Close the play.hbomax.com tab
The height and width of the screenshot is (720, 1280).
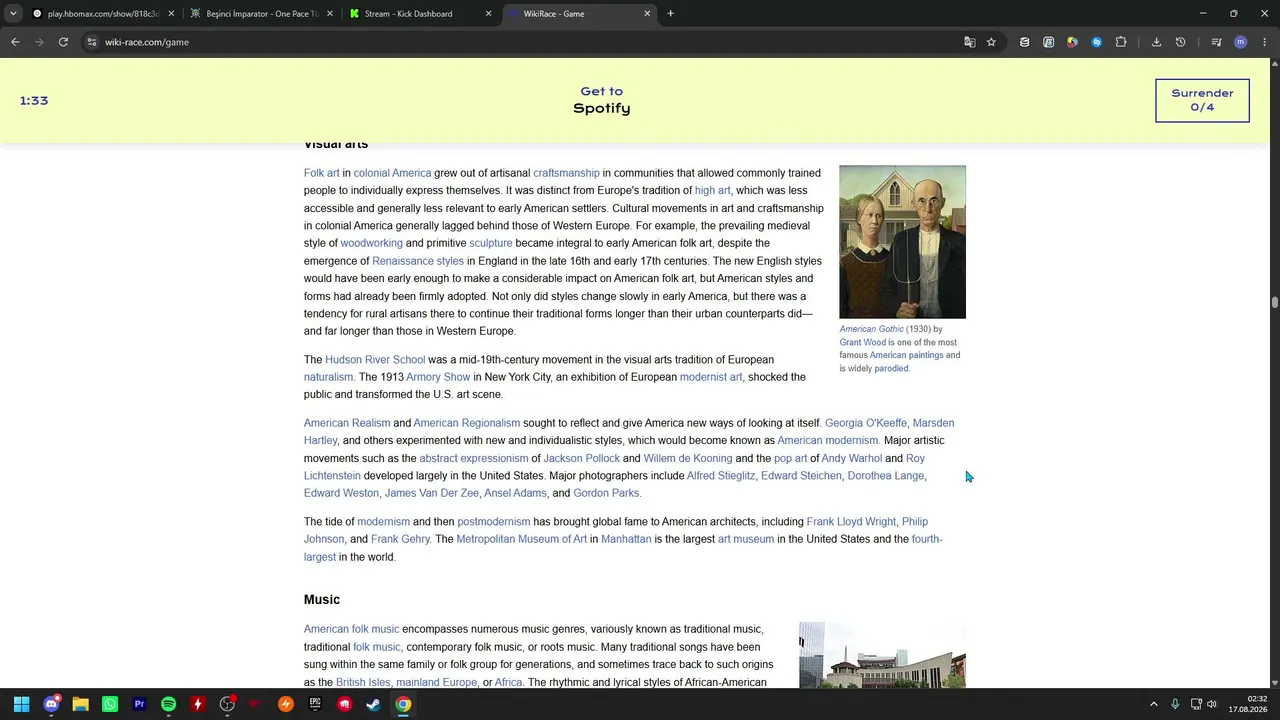coord(171,14)
